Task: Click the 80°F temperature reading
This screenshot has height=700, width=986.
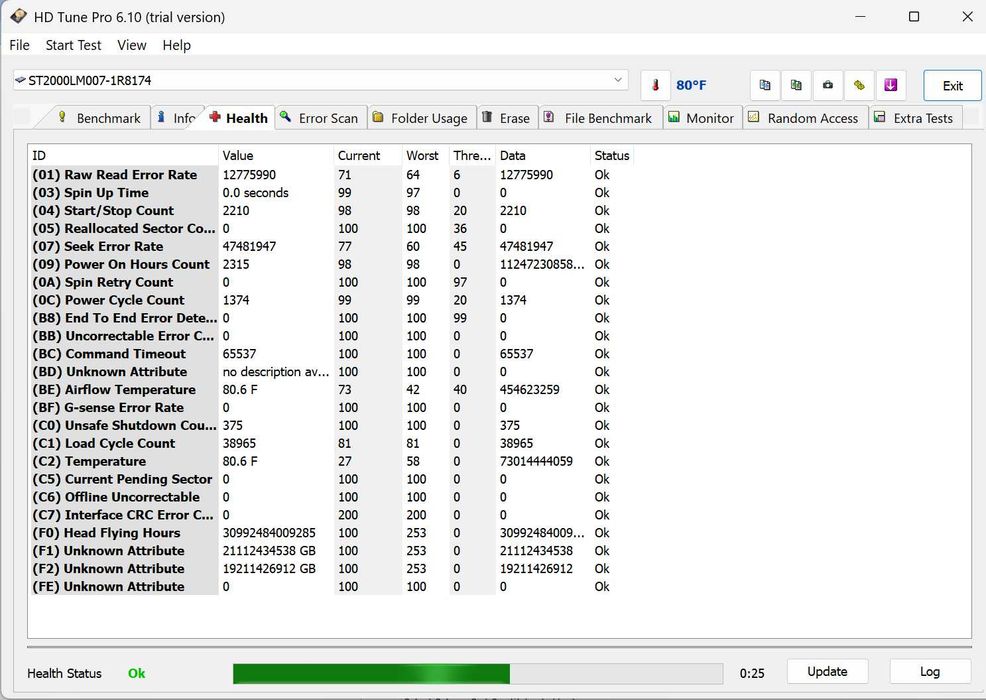Action: point(691,86)
